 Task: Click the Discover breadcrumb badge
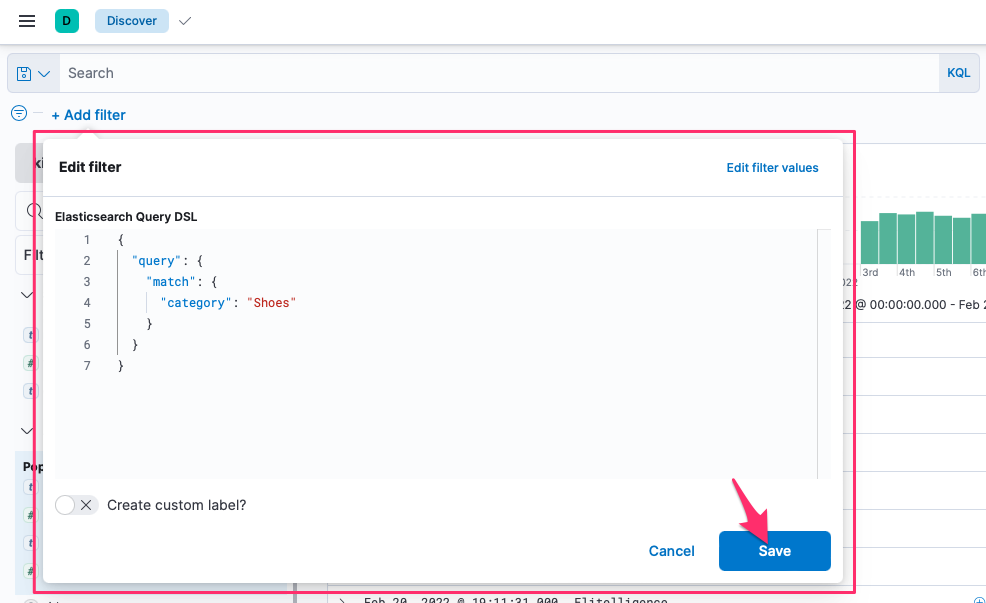pos(132,21)
